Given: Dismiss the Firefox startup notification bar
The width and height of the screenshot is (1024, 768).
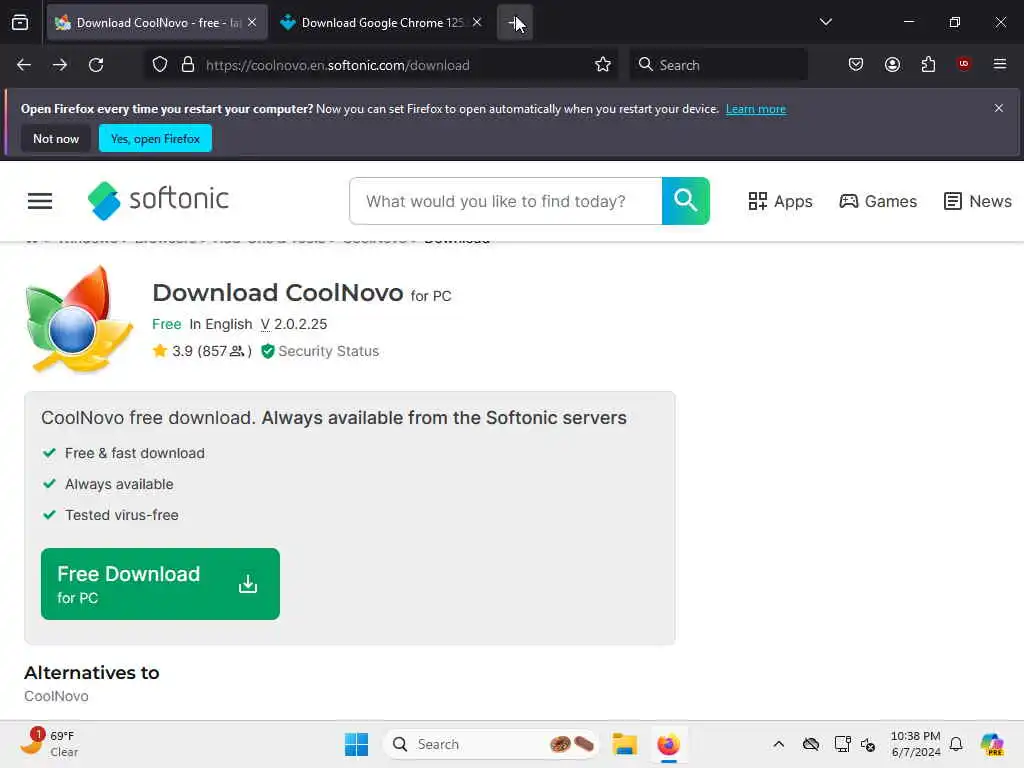Looking at the screenshot, I should tap(999, 108).
